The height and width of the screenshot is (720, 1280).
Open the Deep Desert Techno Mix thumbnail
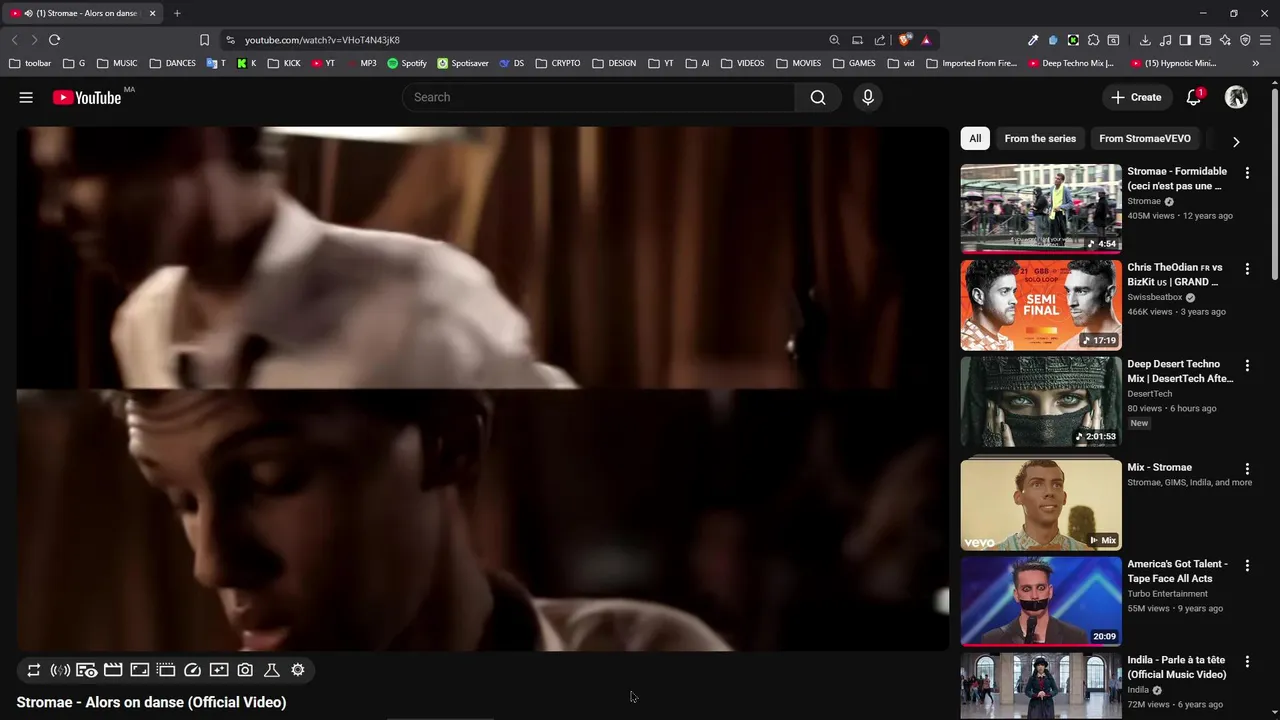click(1041, 401)
